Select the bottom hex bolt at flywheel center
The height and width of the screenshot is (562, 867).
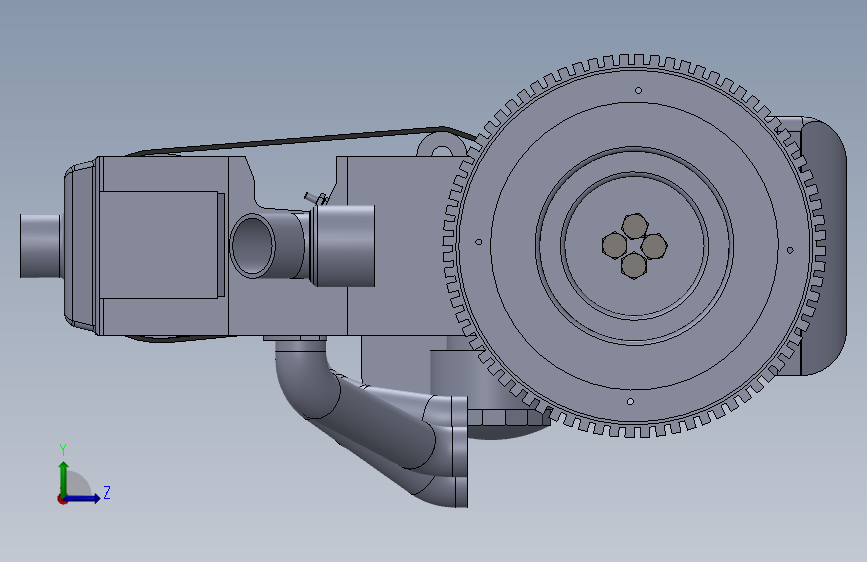point(634,266)
